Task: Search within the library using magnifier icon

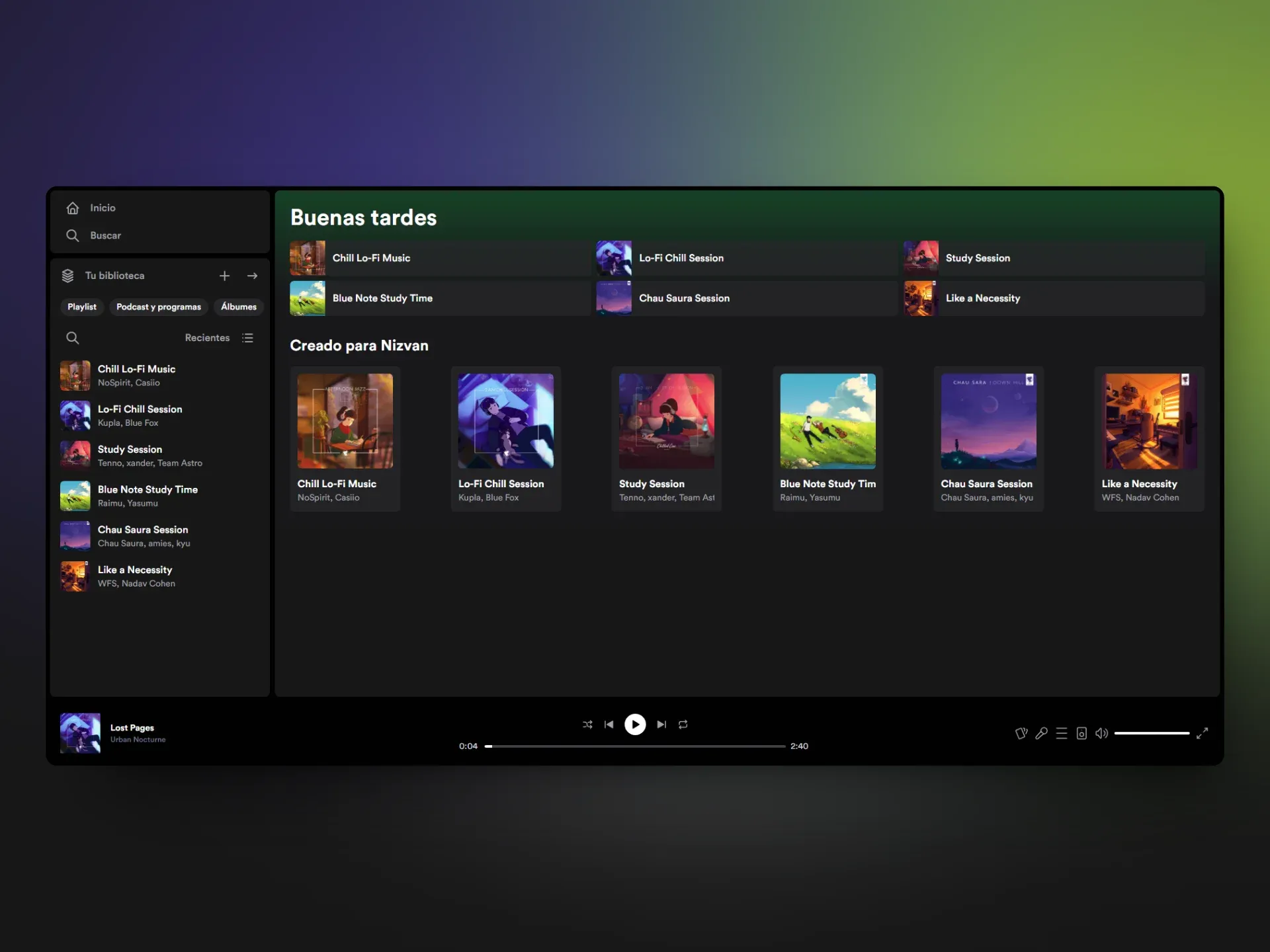Action: 73,338
